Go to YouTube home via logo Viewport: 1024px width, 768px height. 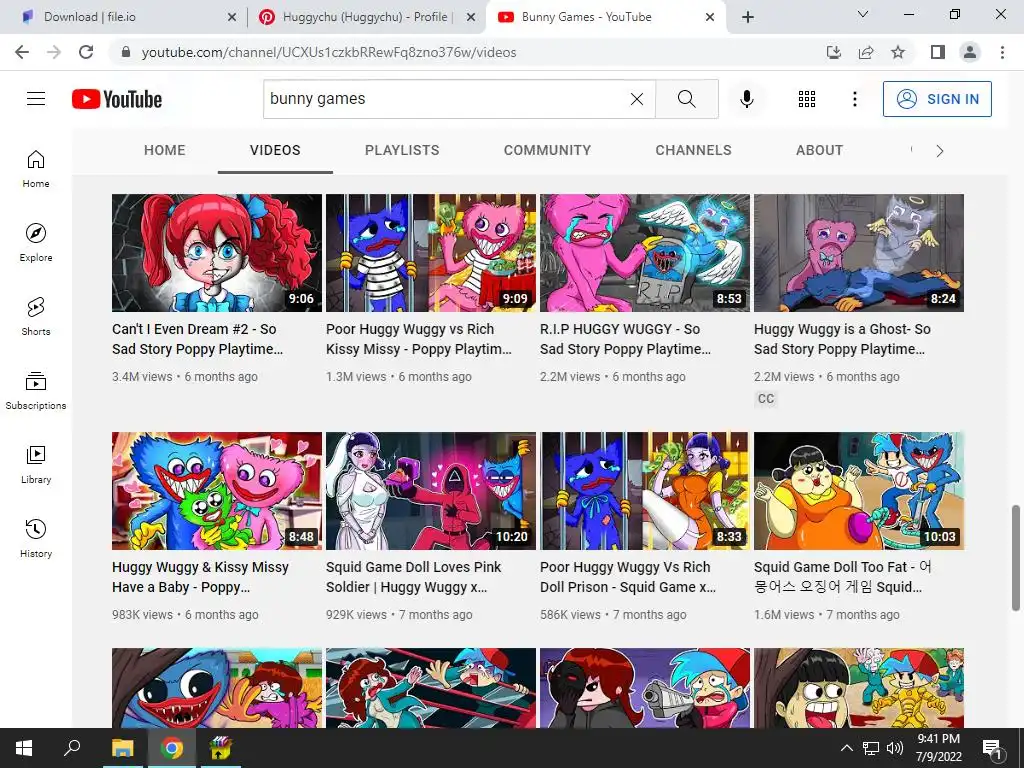coord(117,99)
